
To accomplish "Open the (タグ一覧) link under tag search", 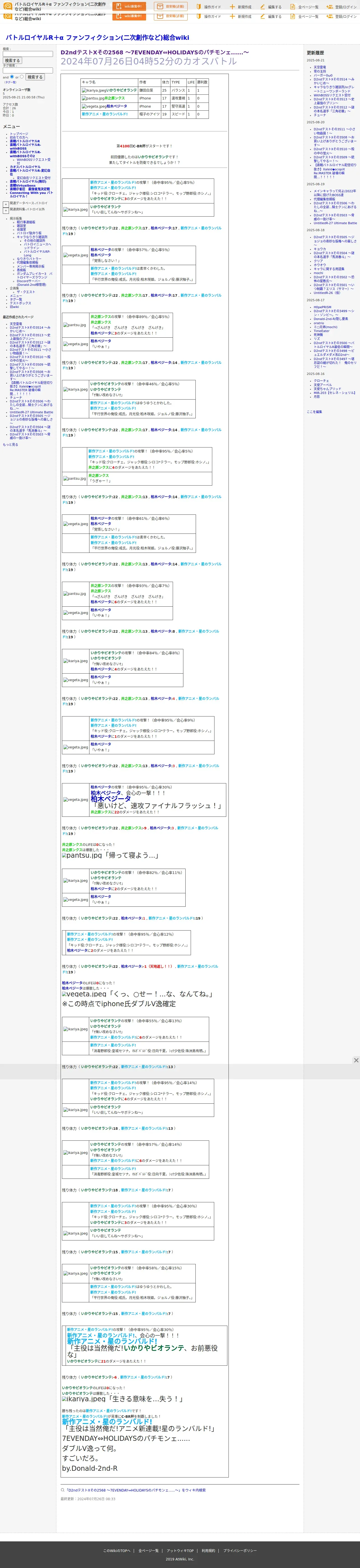I will click(x=10, y=82).
